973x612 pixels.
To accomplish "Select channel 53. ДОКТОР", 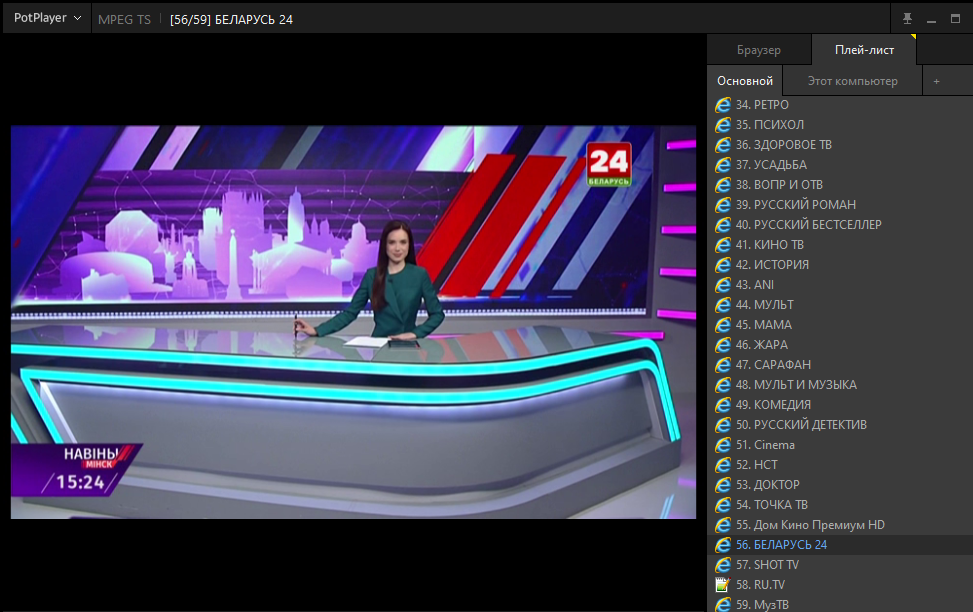I will (x=840, y=485).
